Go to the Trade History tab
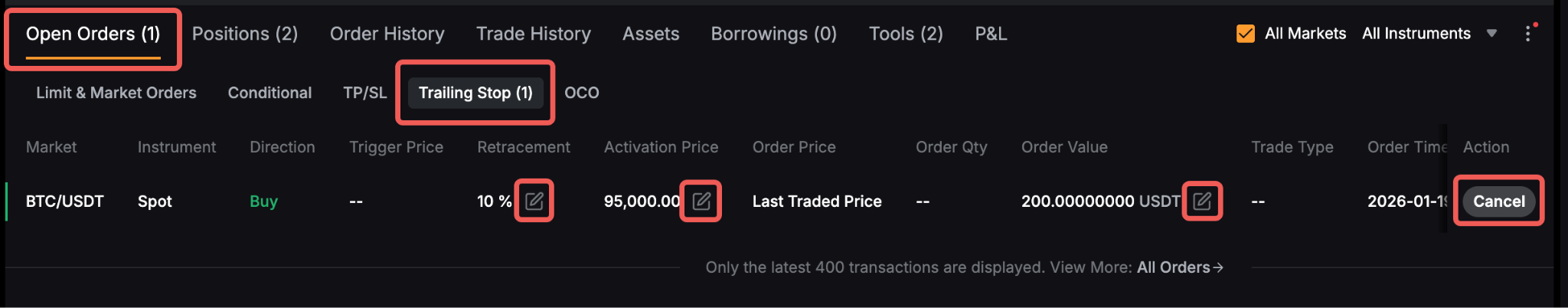 tap(533, 34)
